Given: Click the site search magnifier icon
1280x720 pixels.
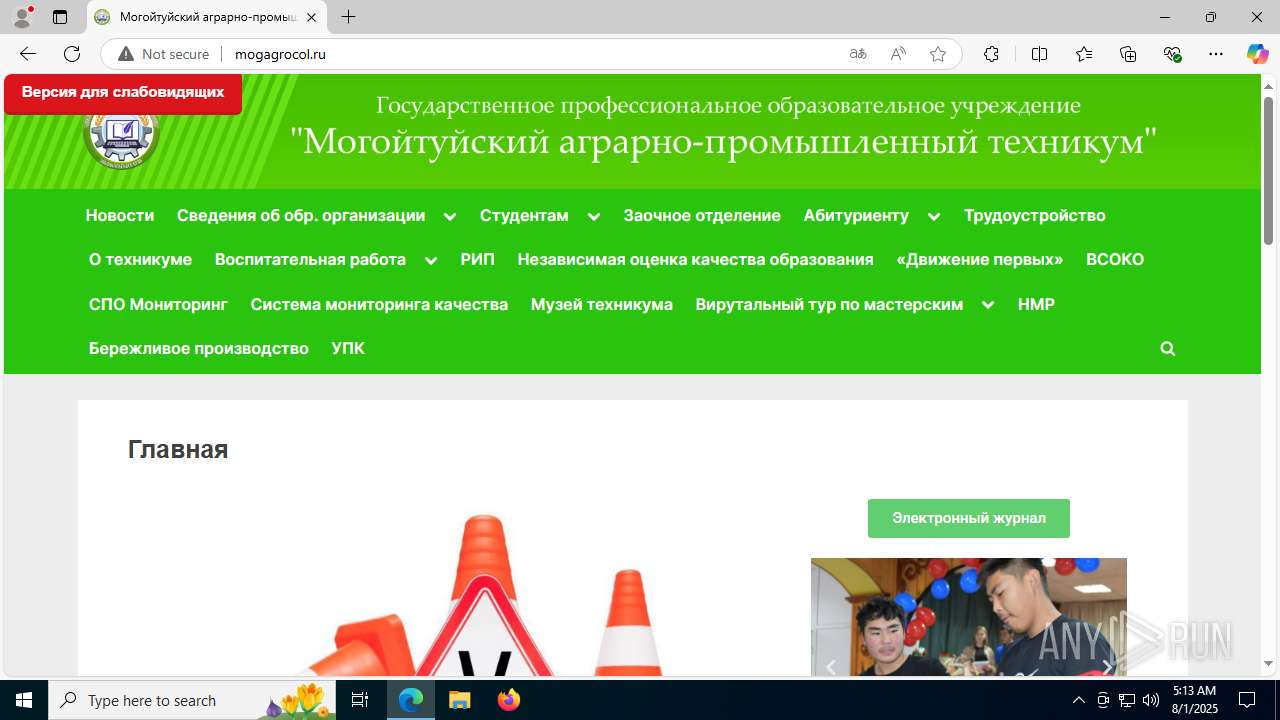Looking at the screenshot, I should tap(1167, 348).
